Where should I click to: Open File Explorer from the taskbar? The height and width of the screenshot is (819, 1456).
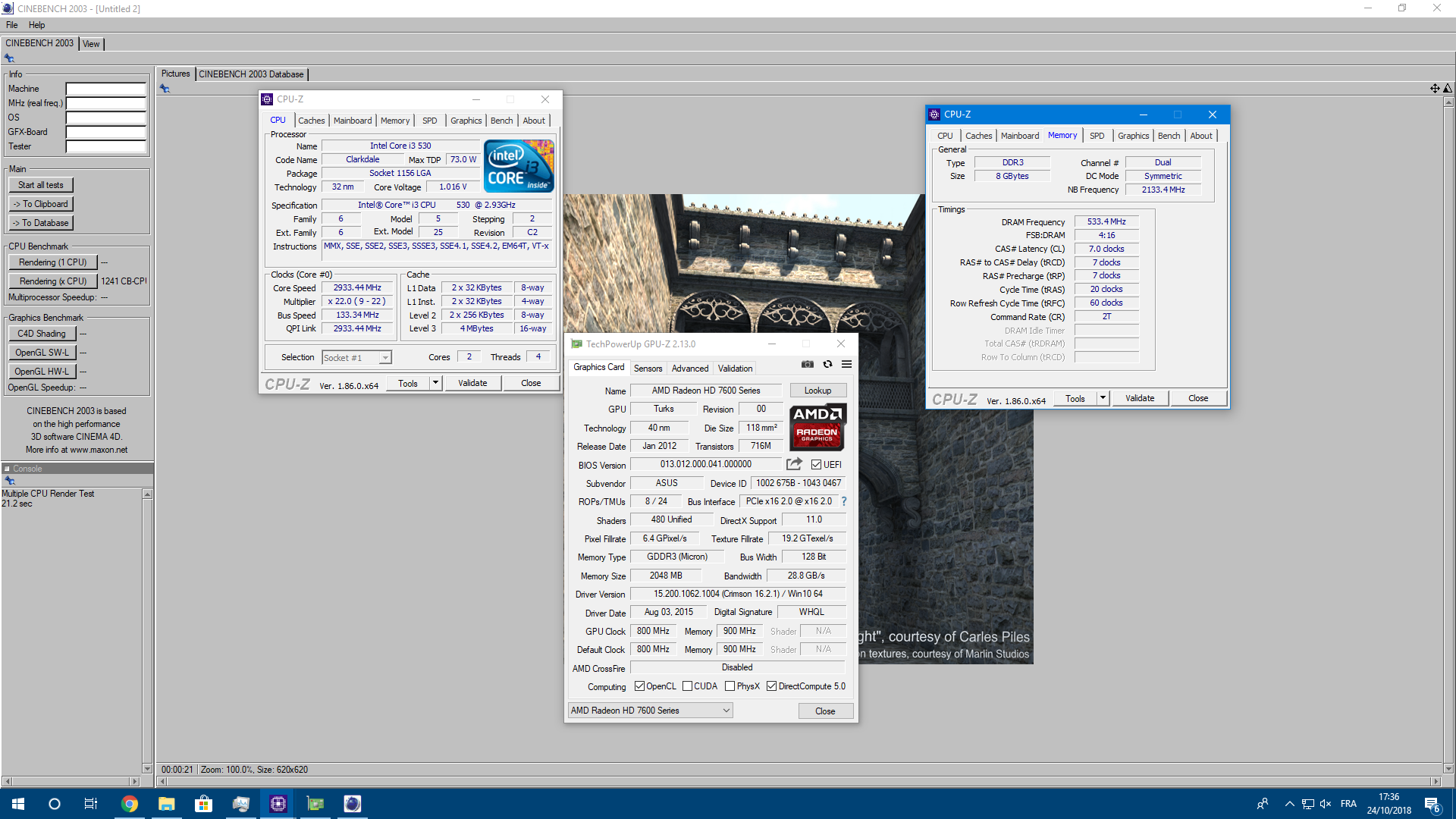[x=167, y=804]
